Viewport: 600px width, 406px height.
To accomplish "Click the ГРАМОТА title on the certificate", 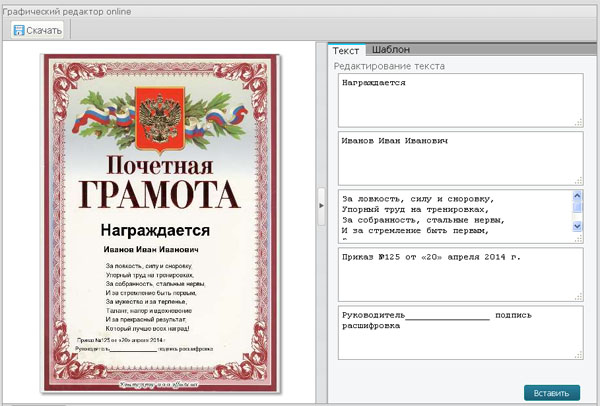I will pos(159,195).
